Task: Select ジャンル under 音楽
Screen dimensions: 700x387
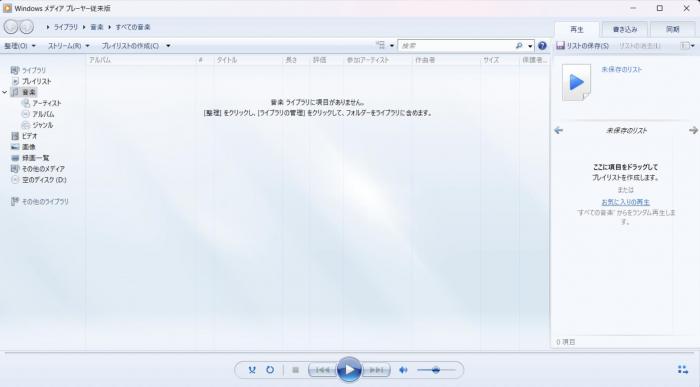Action: 42,125
